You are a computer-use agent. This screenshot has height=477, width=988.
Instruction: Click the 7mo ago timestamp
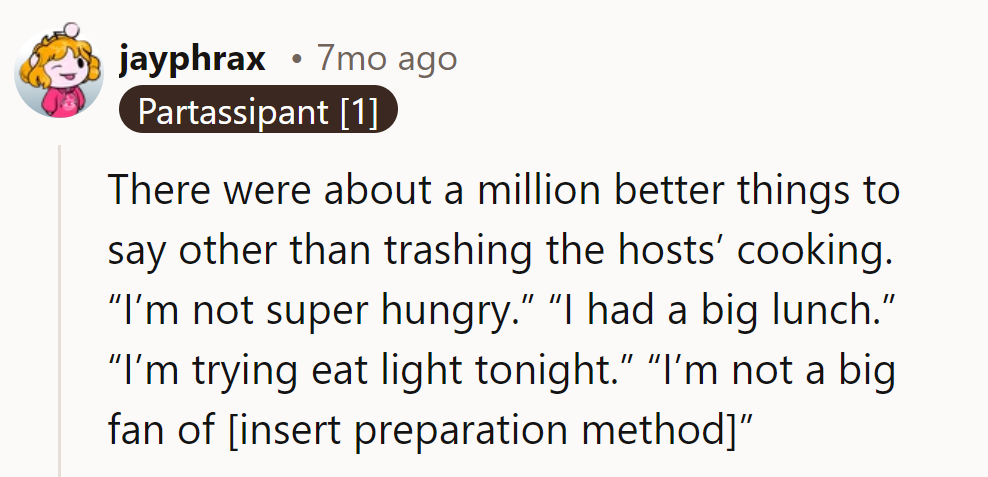tap(386, 59)
